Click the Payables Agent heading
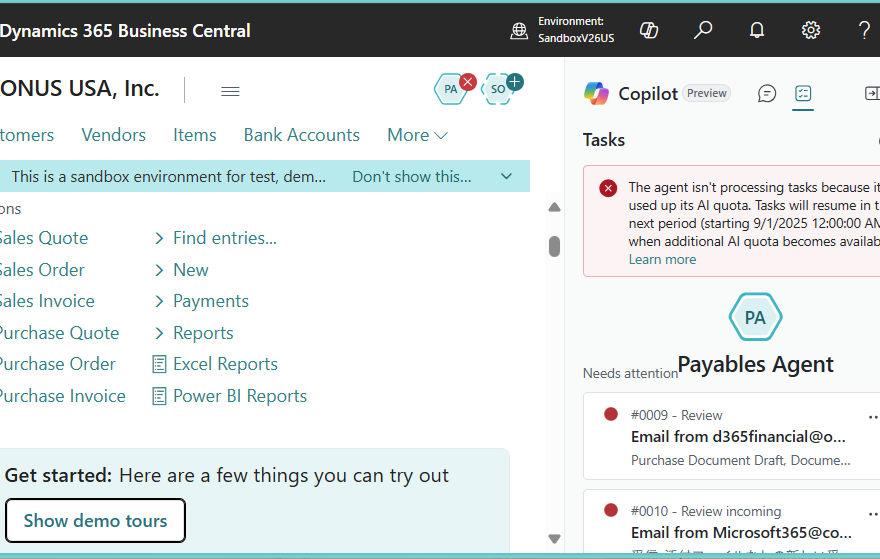The height and width of the screenshot is (559, 880). click(x=755, y=365)
